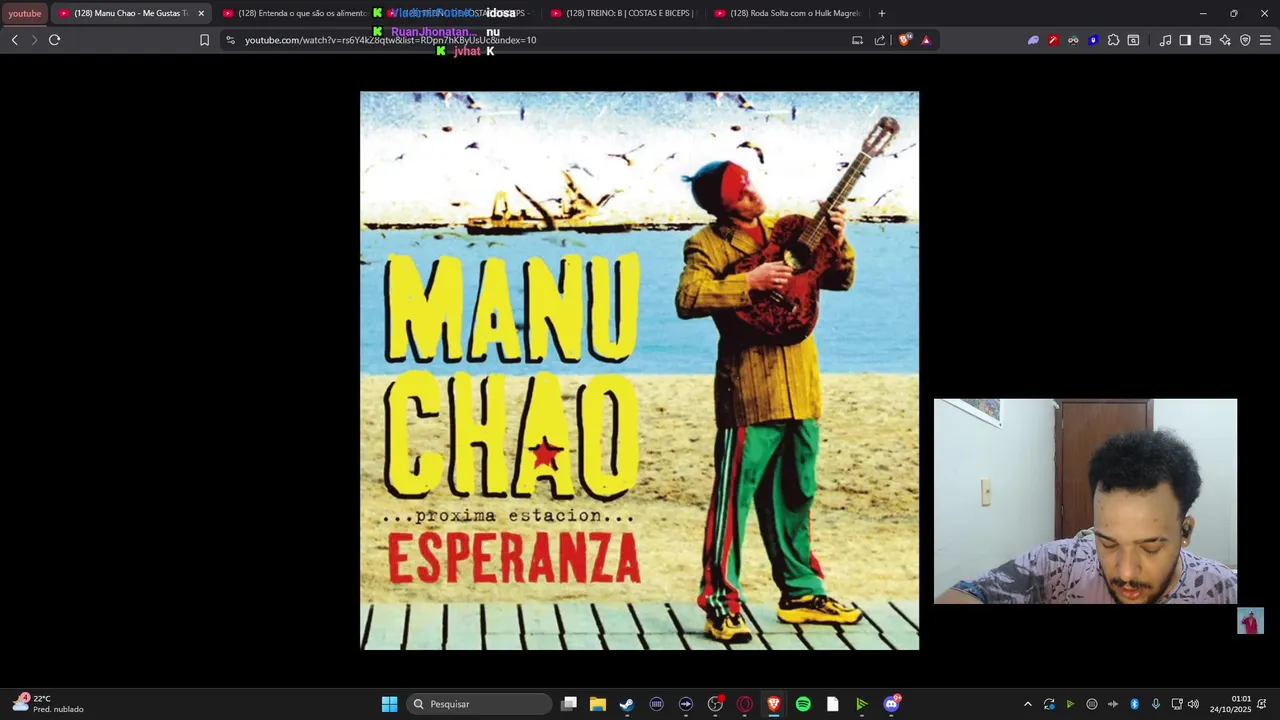Bookmark this page with the bookmark icon
The width and height of the screenshot is (1280, 720).
[x=204, y=40]
